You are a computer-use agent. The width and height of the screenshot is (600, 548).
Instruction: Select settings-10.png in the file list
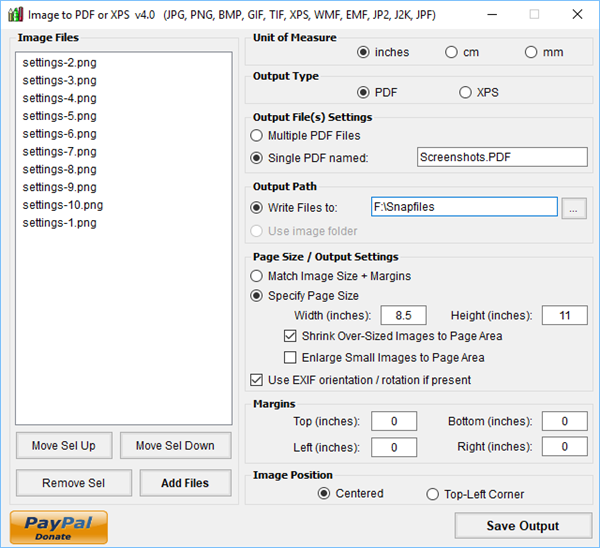point(63,205)
